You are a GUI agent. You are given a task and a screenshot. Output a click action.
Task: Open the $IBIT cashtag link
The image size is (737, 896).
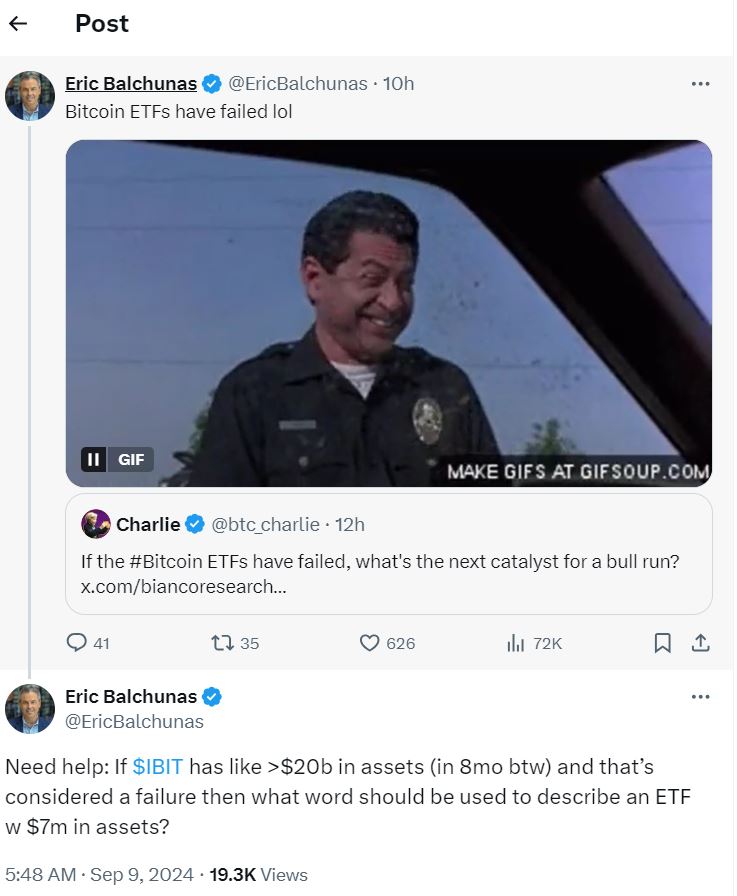157,767
